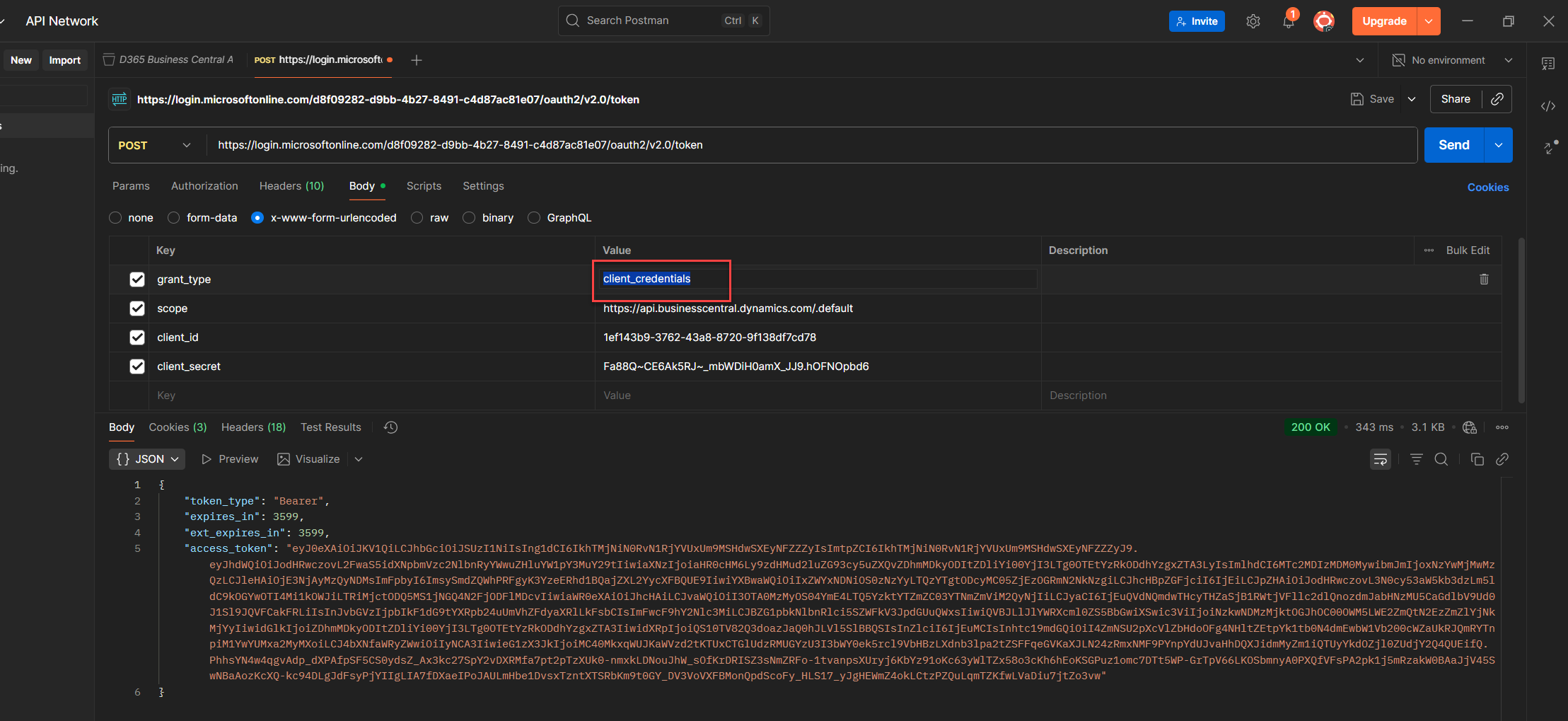Open the Cookies link

1488,188
